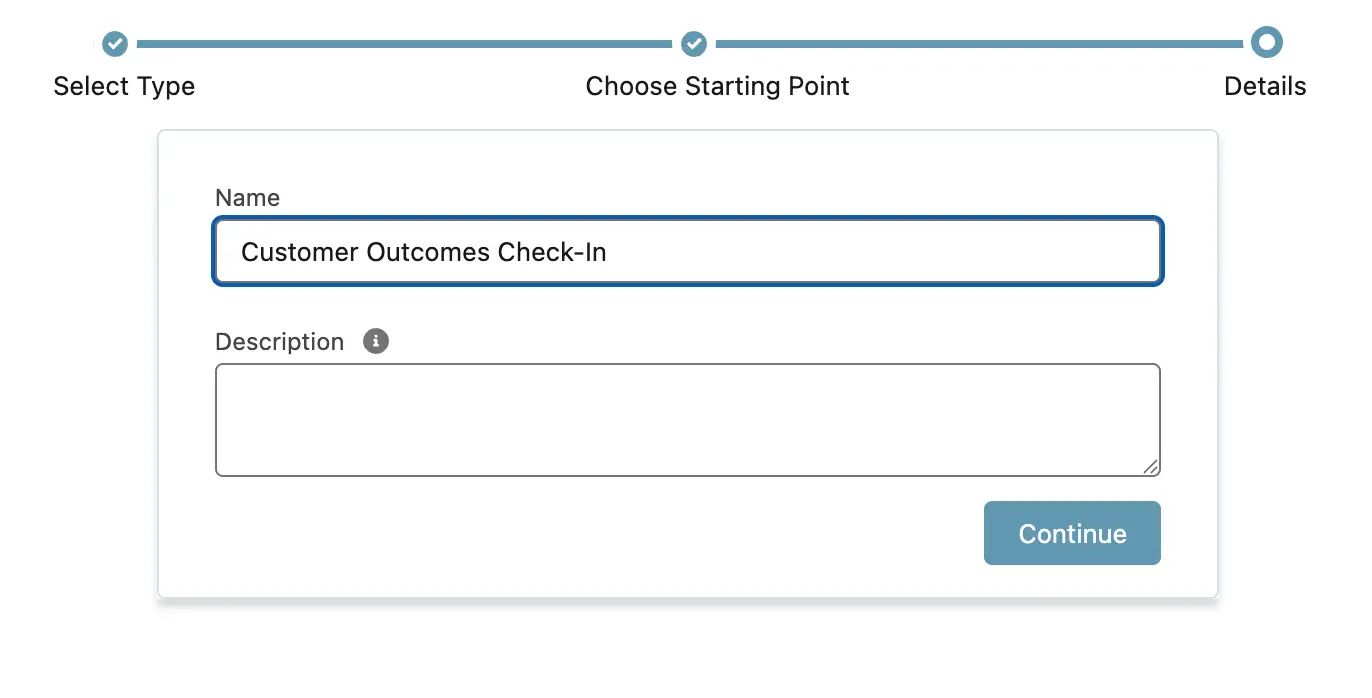Click the Name field label
Viewport: 1372px width, 698px height.
click(247, 198)
